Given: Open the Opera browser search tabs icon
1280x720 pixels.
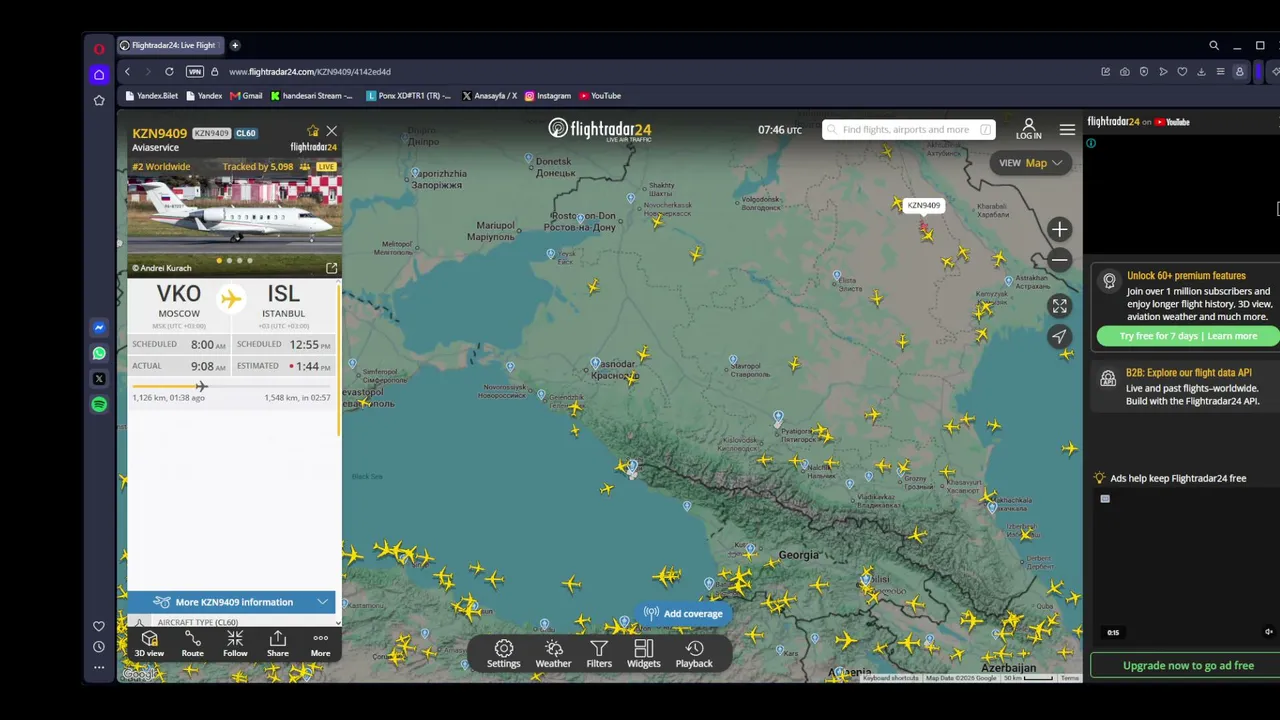Looking at the screenshot, I should point(1214,45).
